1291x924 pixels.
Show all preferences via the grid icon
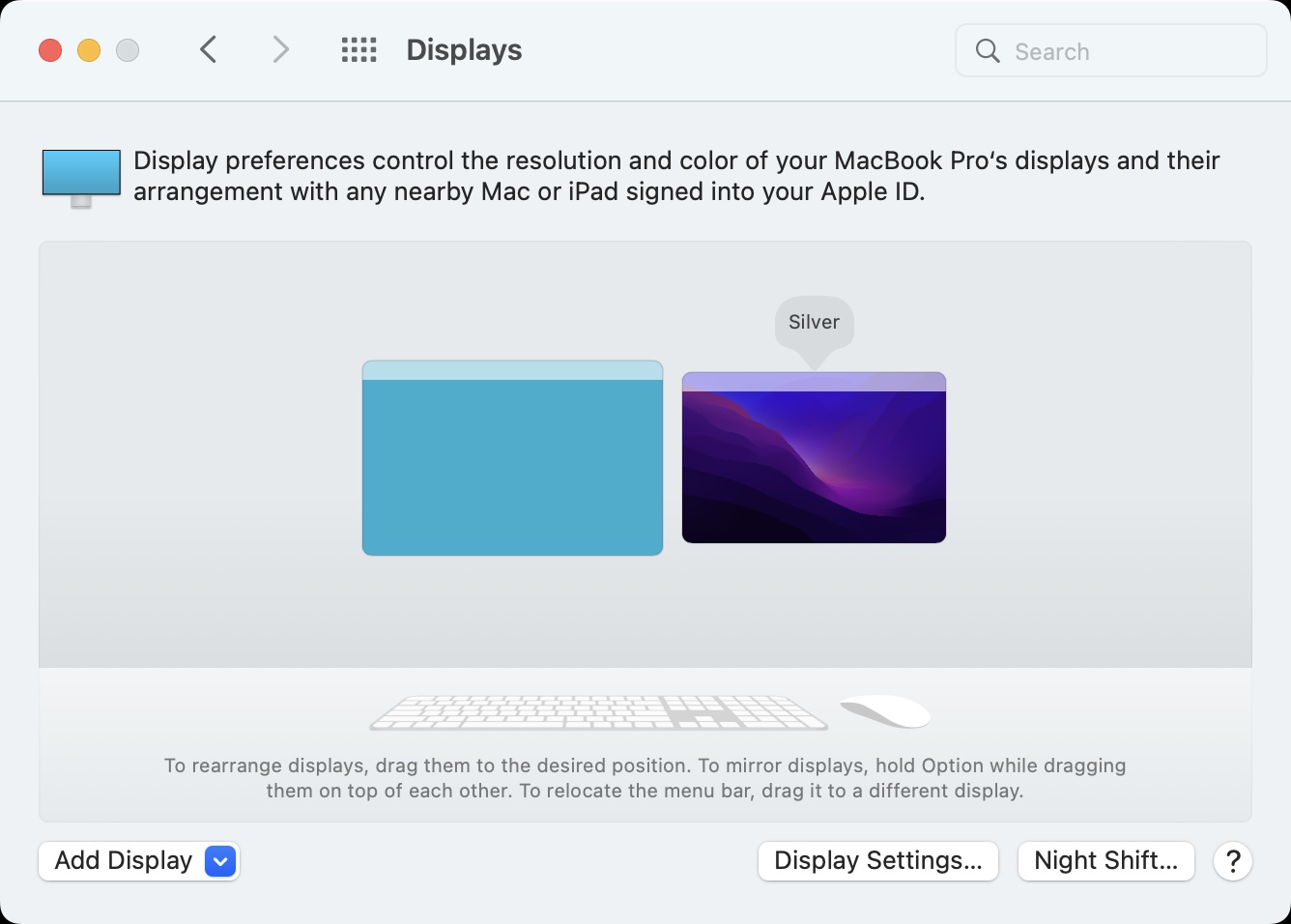[x=359, y=50]
